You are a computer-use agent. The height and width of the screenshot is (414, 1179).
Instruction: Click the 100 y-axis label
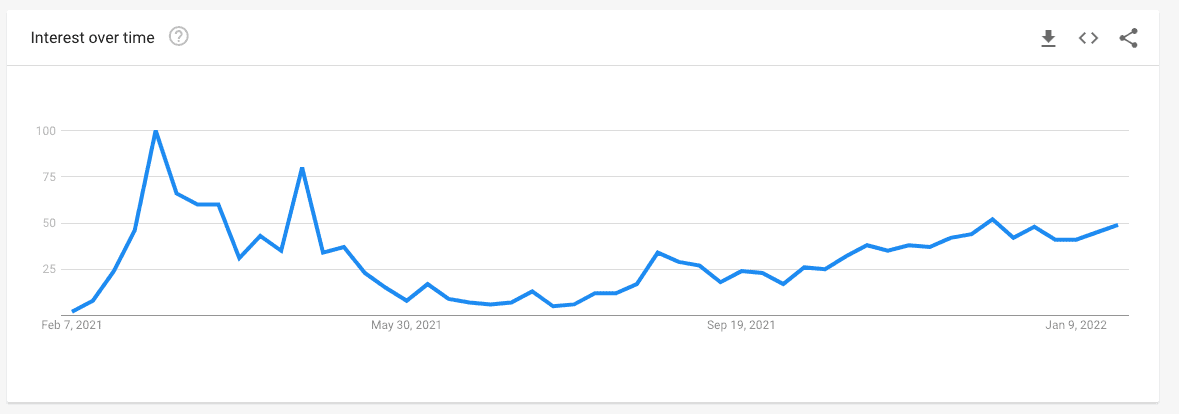47,131
